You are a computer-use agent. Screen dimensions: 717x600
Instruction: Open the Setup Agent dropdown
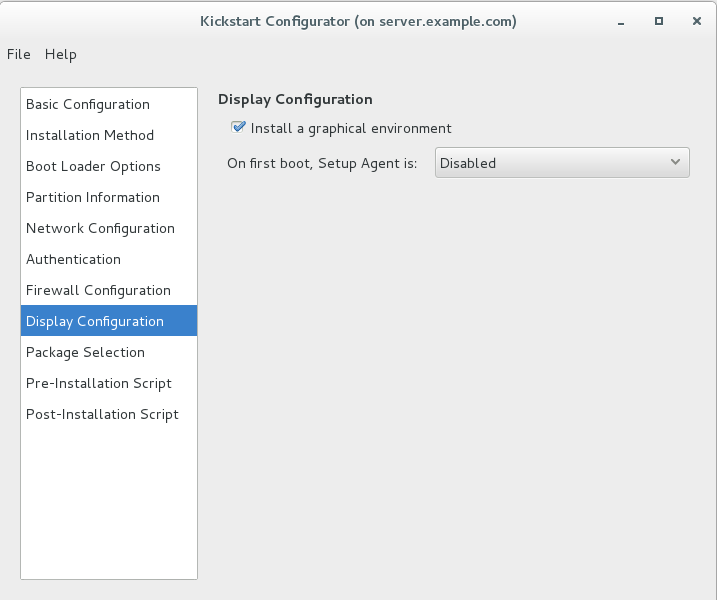point(562,163)
